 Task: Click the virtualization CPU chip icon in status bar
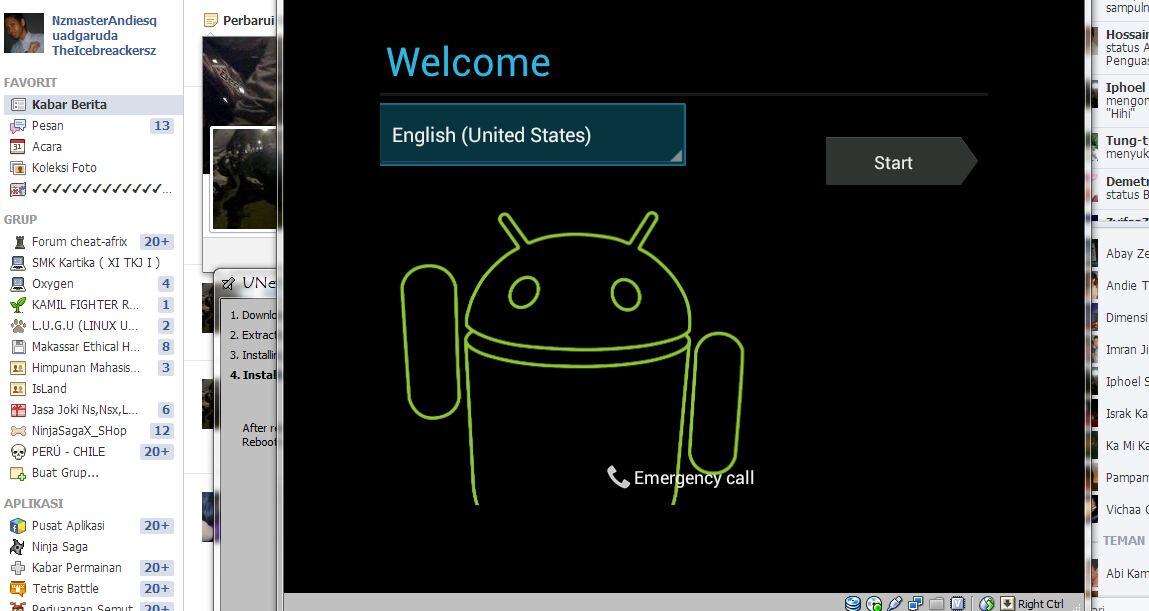[x=957, y=604]
